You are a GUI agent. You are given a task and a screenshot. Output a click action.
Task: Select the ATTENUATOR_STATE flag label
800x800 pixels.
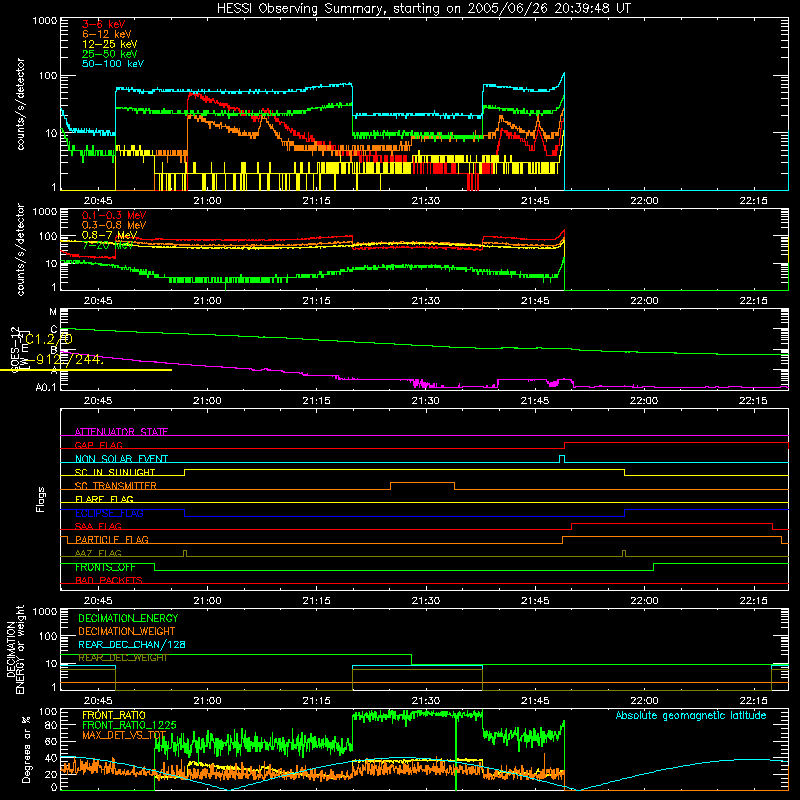(121, 432)
